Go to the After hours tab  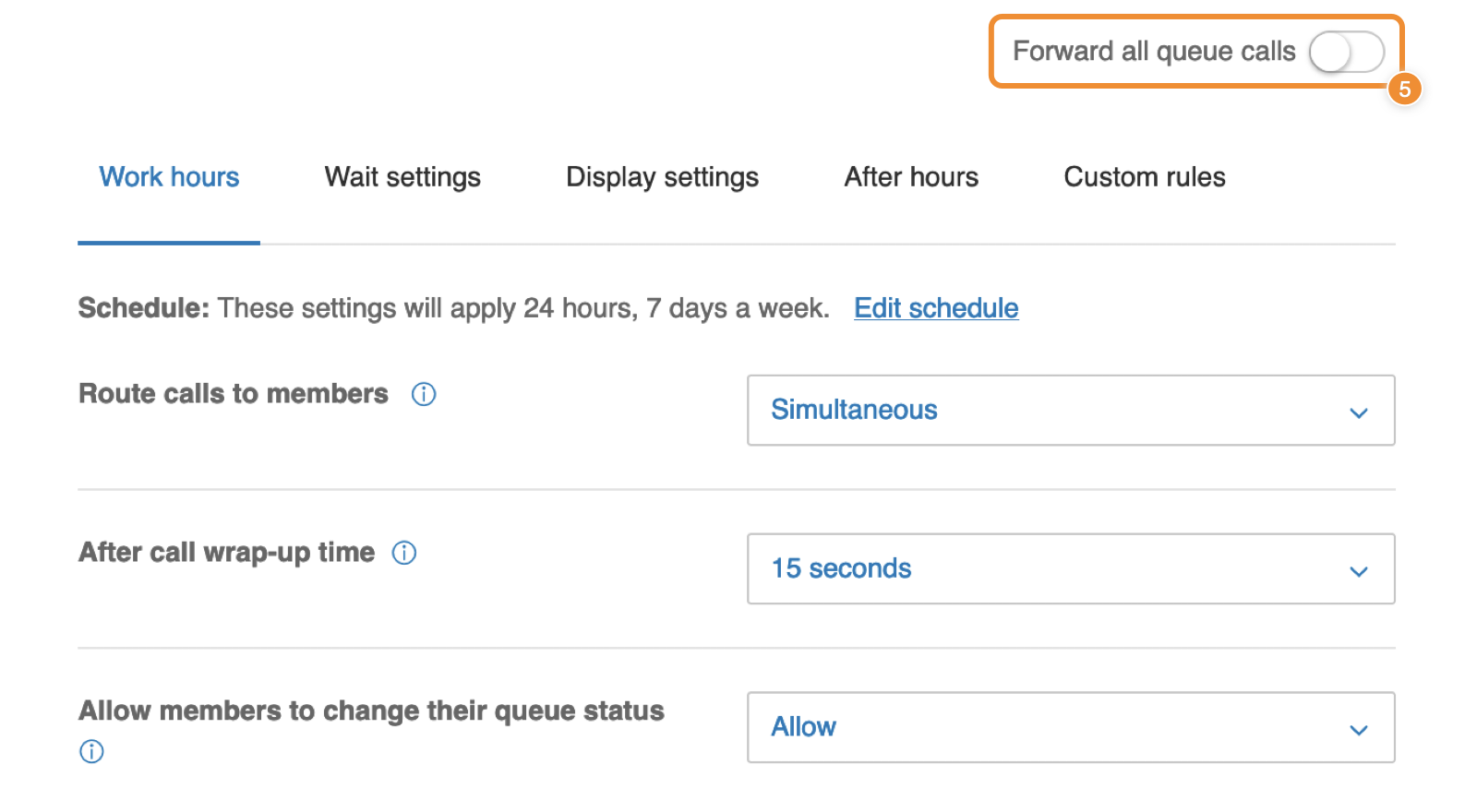[911, 177]
